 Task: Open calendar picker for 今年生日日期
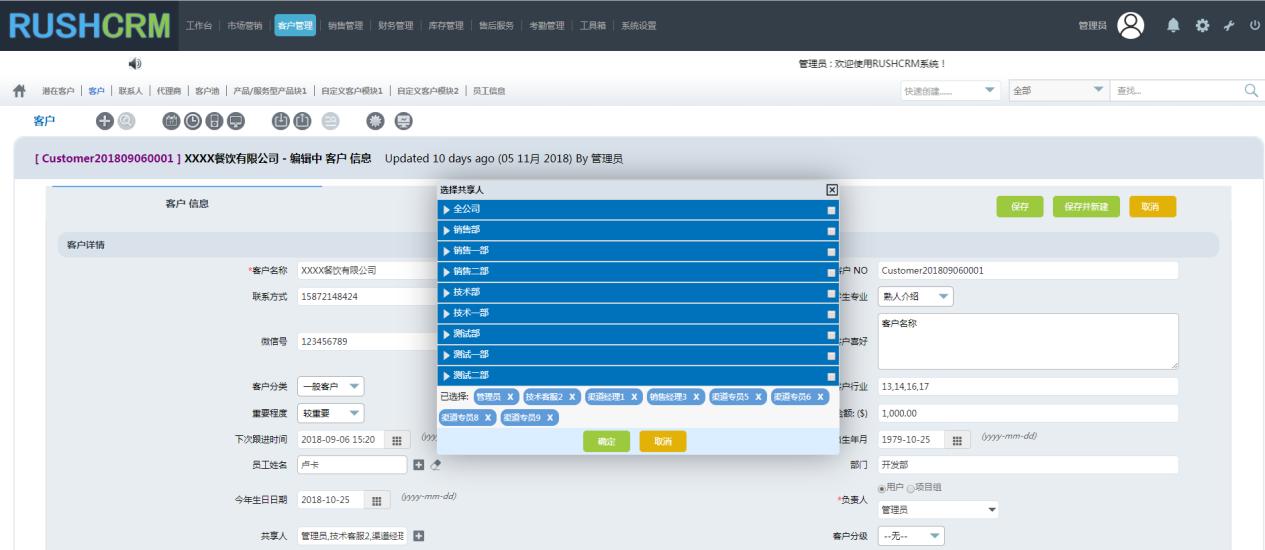(x=377, y=501)
